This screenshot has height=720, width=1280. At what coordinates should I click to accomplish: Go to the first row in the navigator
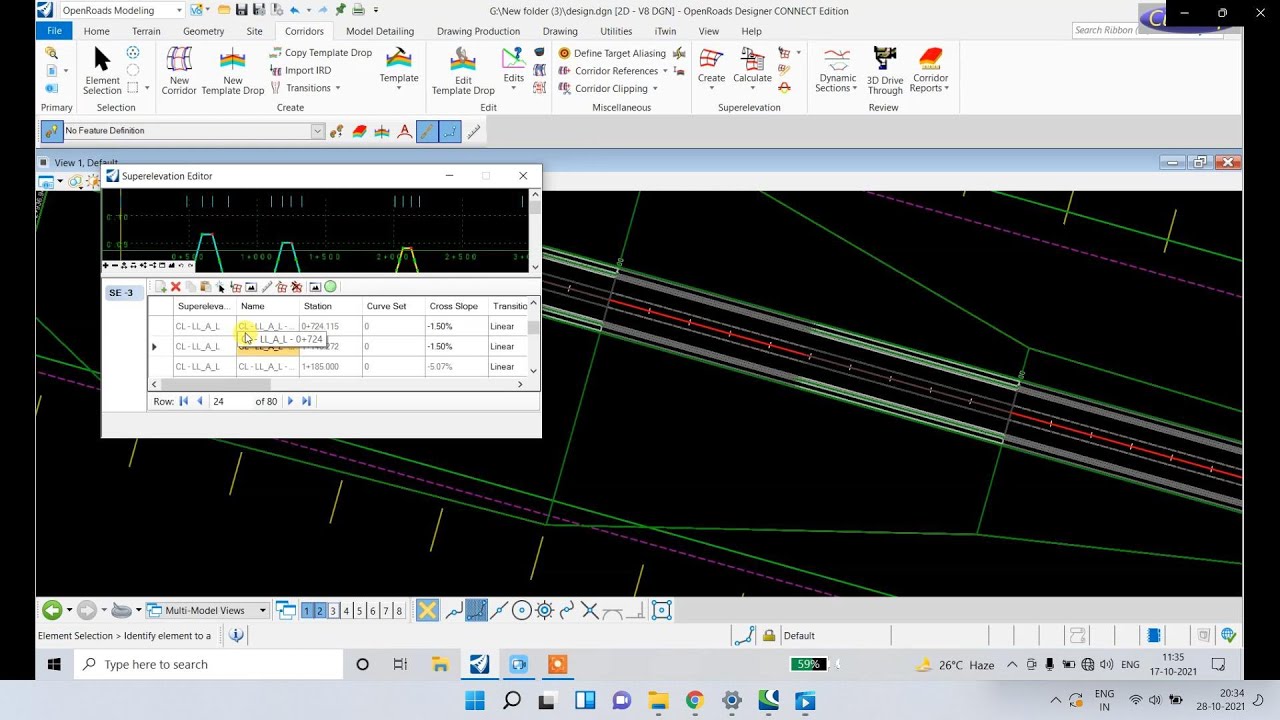(x=184, y=401)
